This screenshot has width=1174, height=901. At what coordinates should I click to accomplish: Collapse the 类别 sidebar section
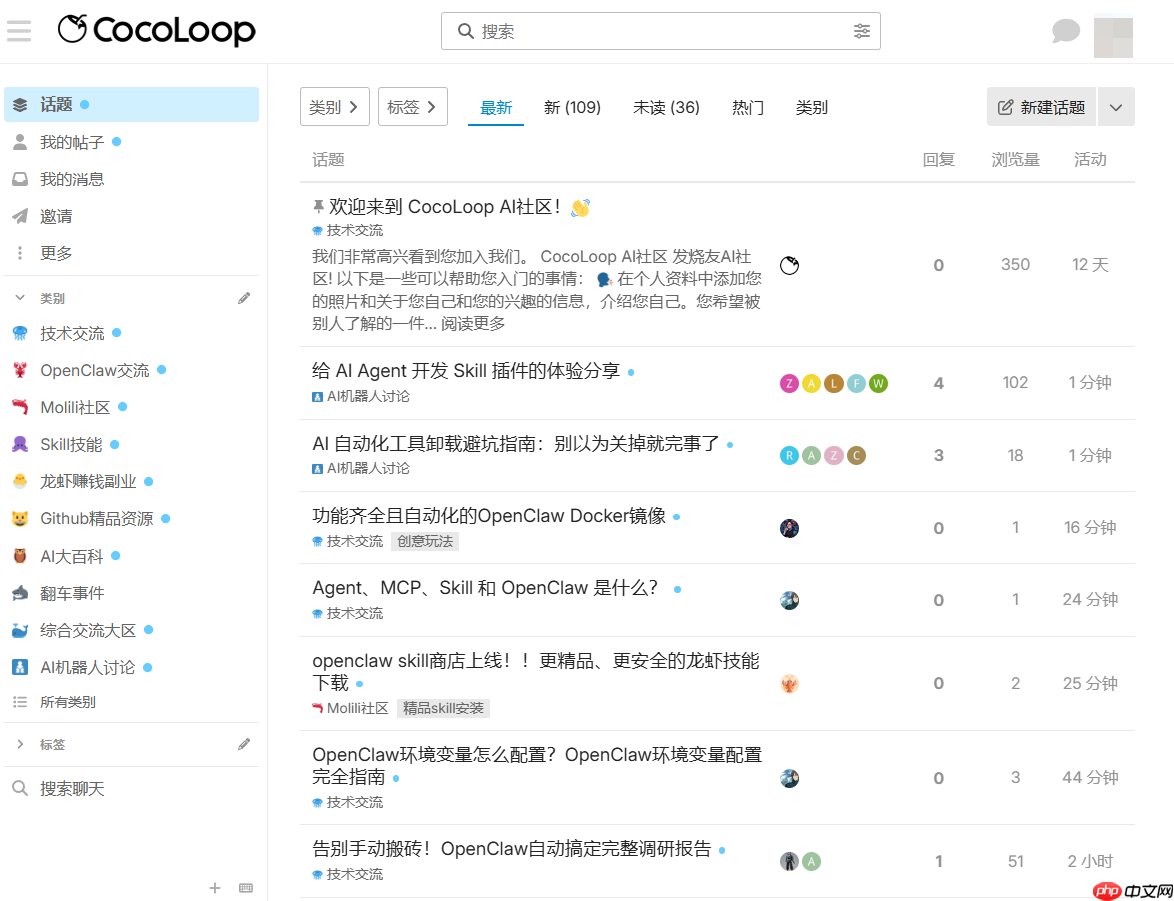(22, 297)
